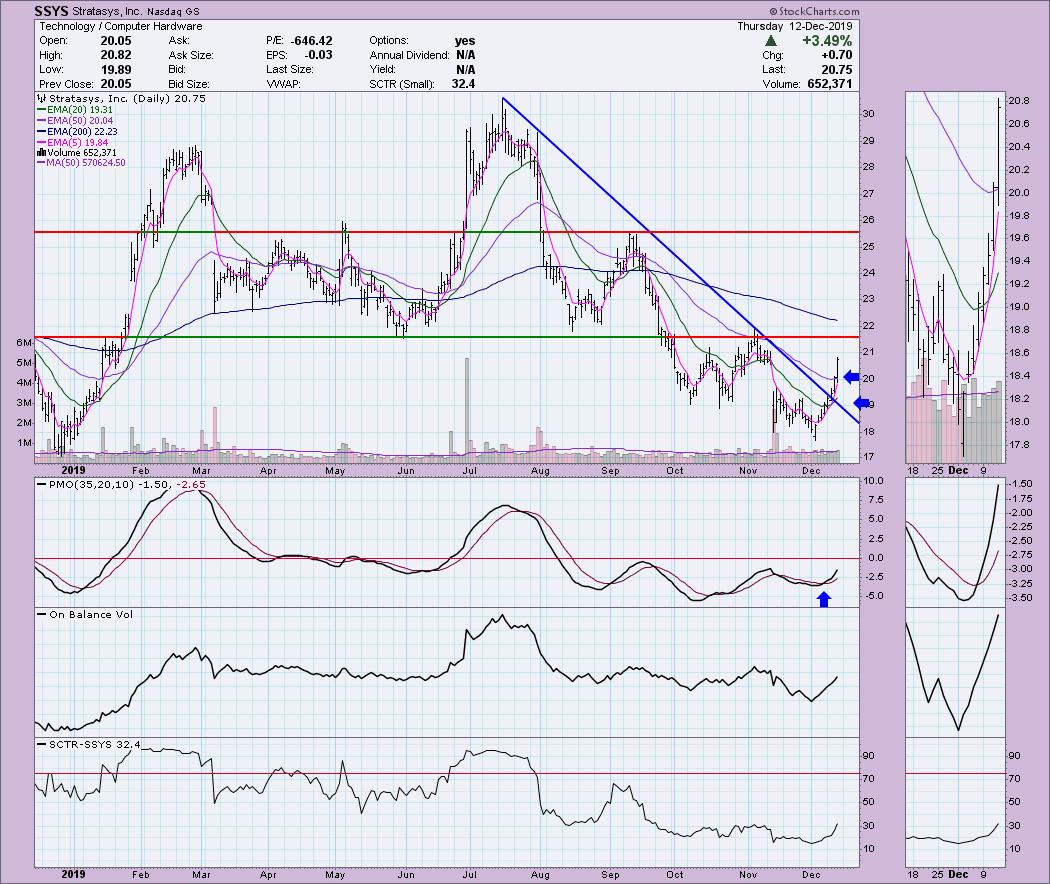Click the P/E value -646.42

pos(311,41)
